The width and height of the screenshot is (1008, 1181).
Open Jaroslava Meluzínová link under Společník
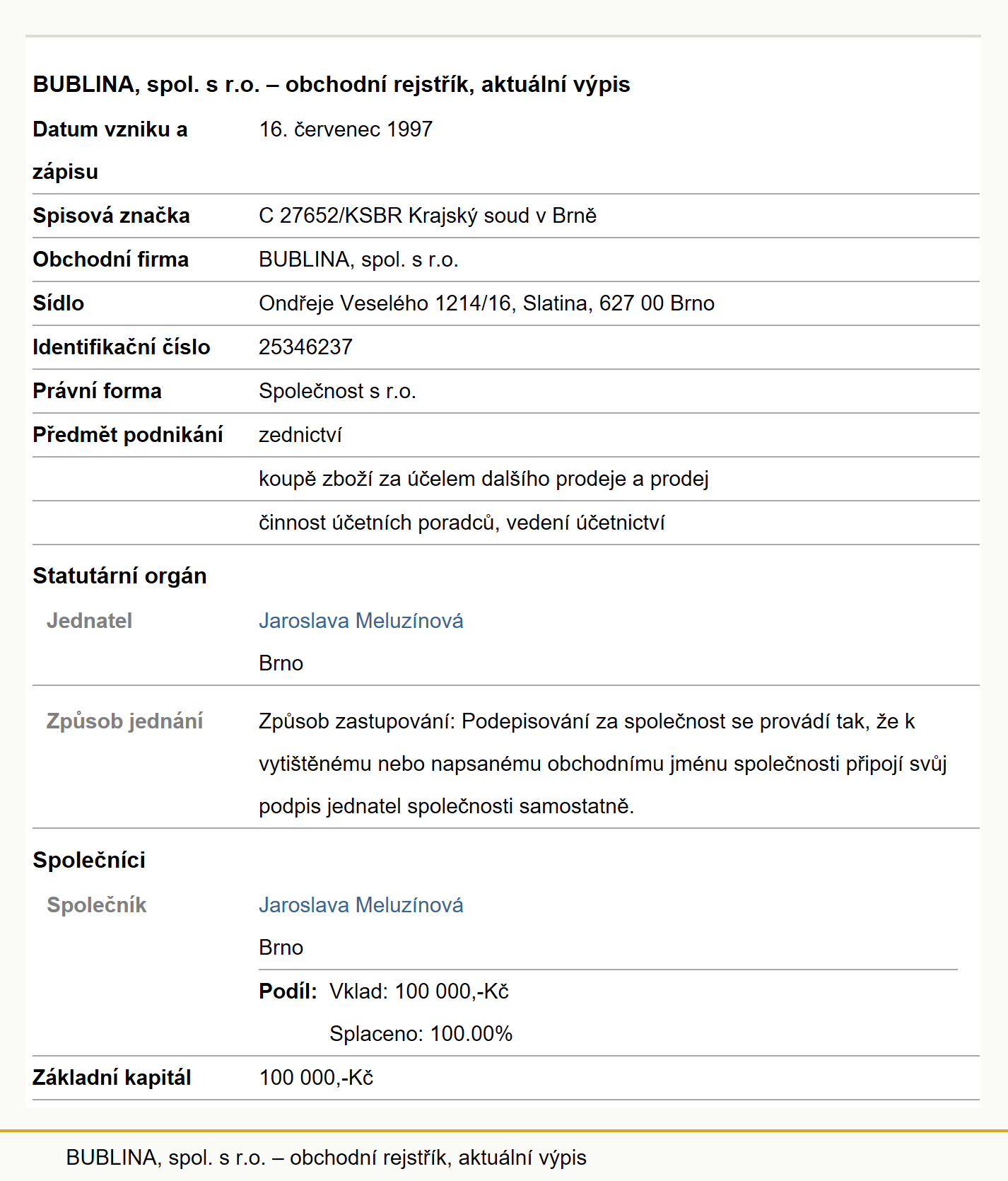click(361, 905)
